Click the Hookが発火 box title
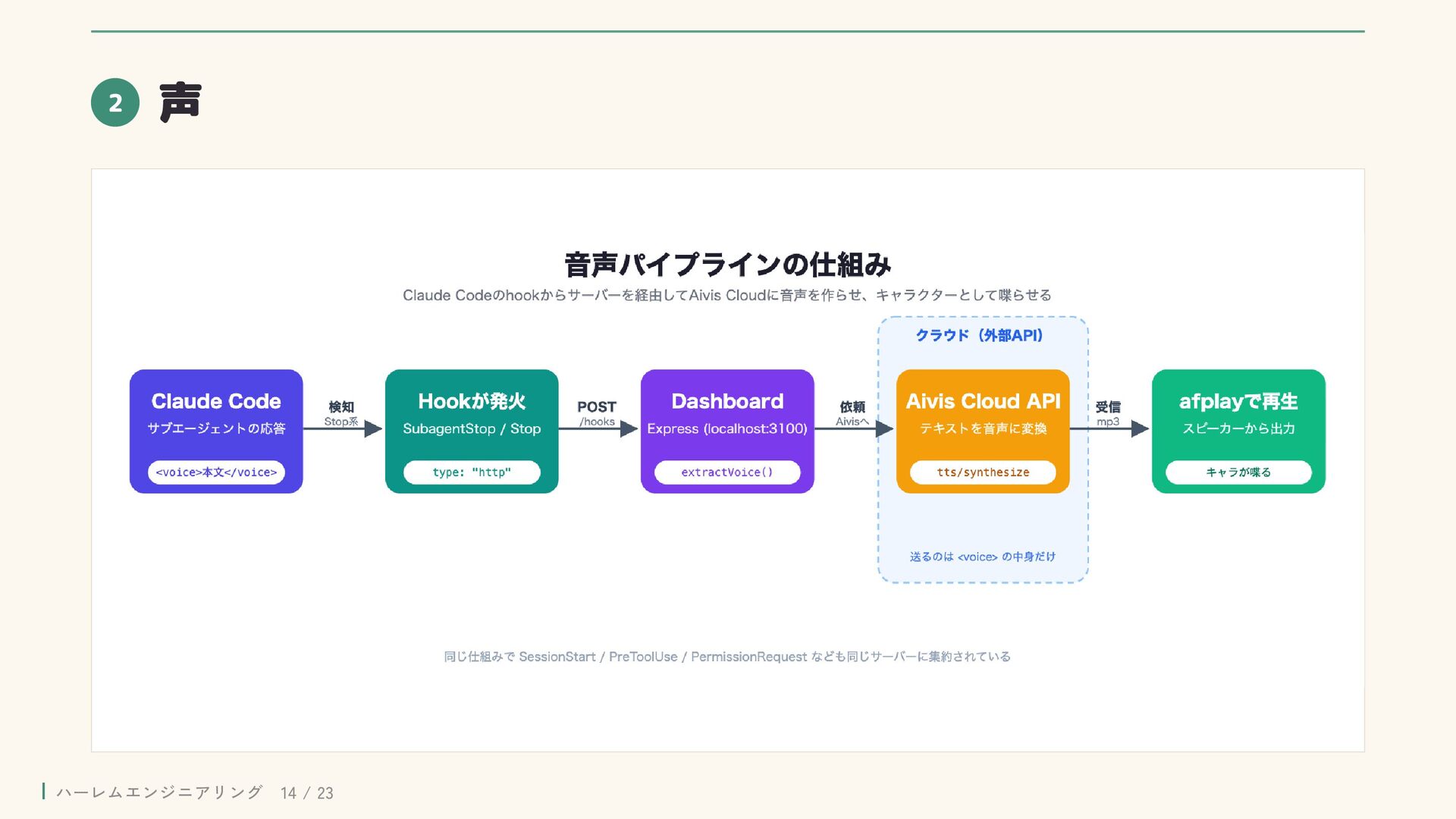This screenshot has width=1456, height=819. point(472,401)
